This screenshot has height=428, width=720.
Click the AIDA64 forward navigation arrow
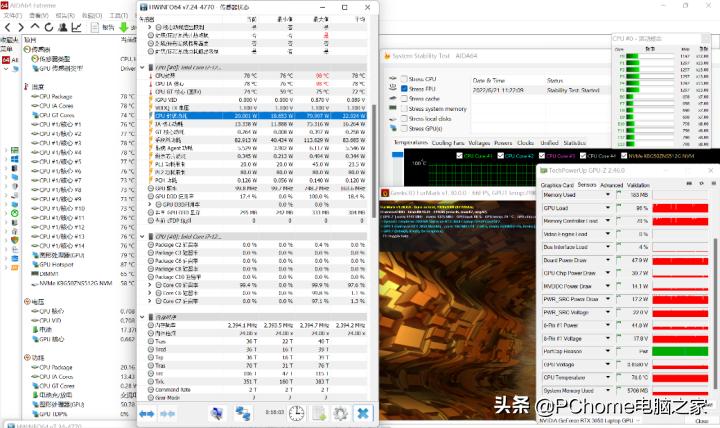tap(21, 28)
